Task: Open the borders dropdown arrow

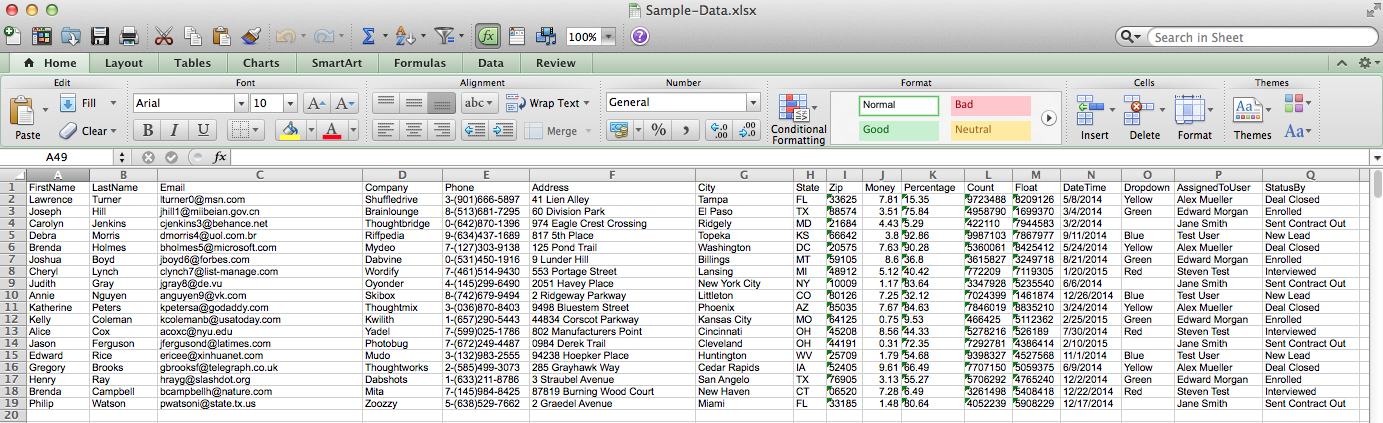Action: [255, 129]
